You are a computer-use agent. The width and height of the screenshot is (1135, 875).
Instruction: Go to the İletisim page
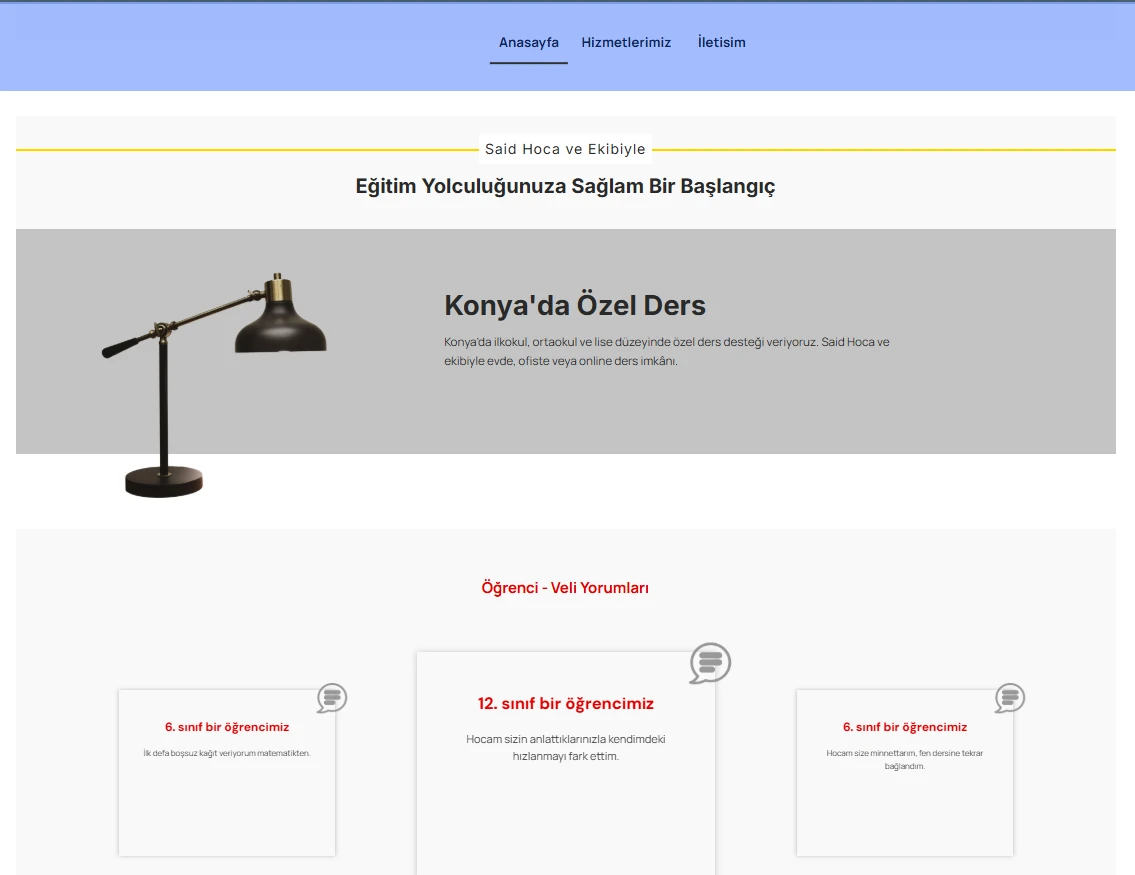[721, 42]
